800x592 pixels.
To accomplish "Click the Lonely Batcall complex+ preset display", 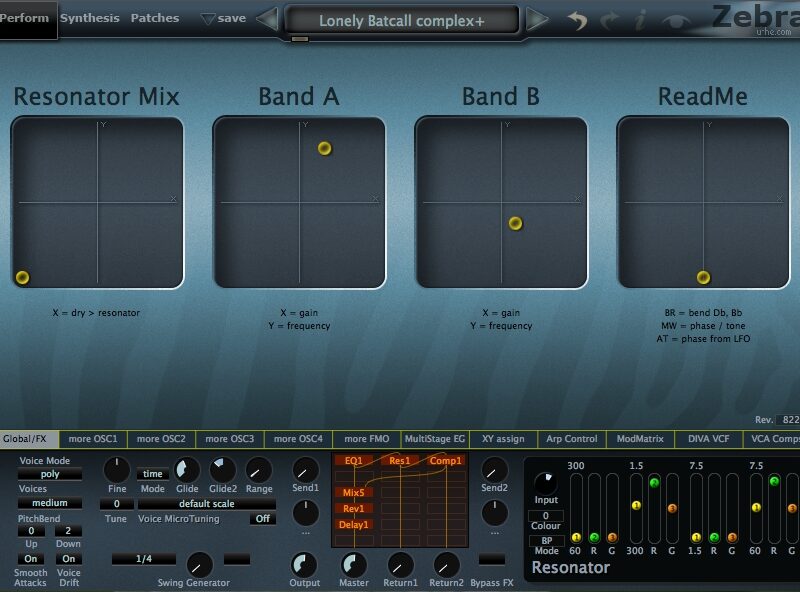I will point(401,20).
